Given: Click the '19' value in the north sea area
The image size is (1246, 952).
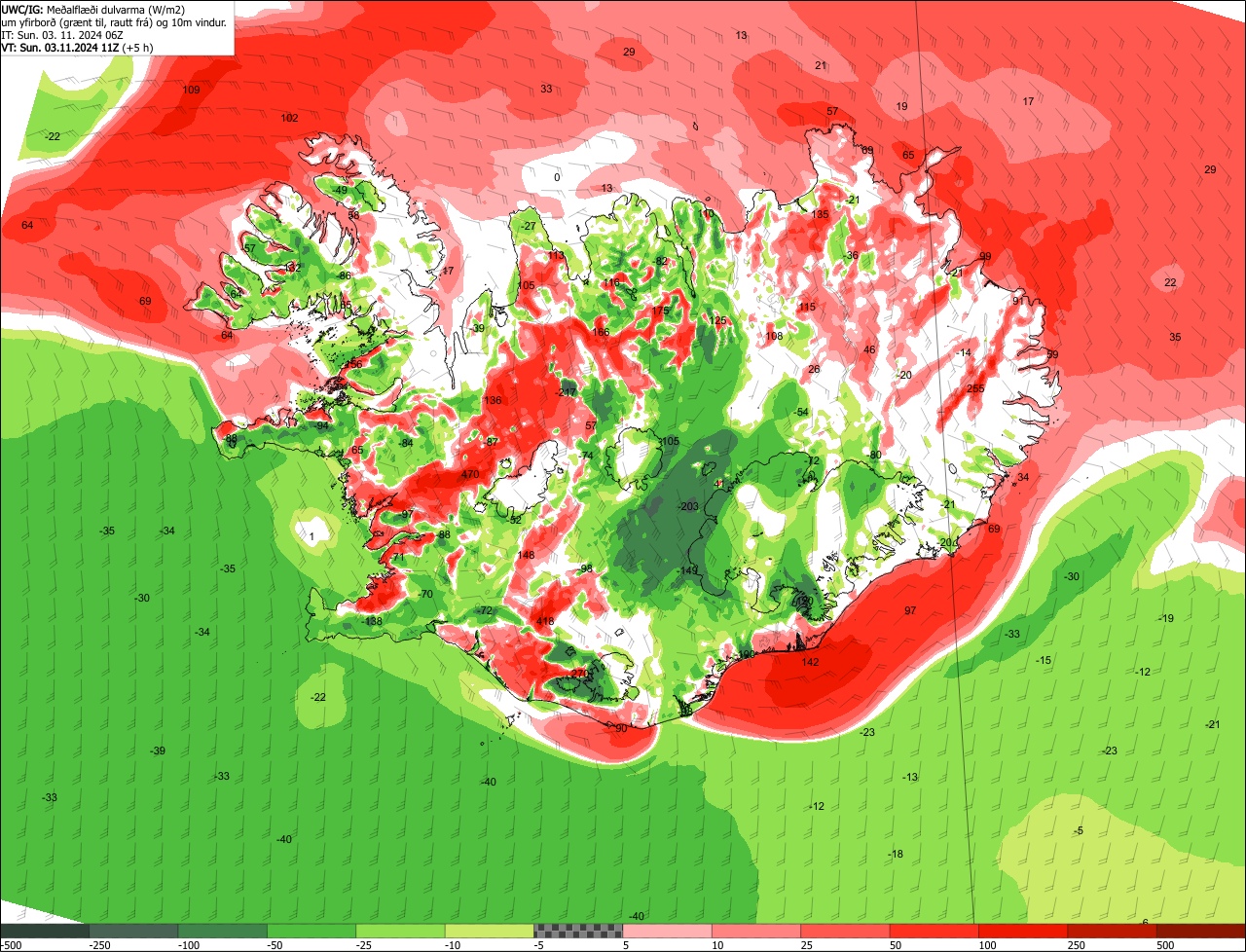Looking at the screenshot, I should [901, 106].
